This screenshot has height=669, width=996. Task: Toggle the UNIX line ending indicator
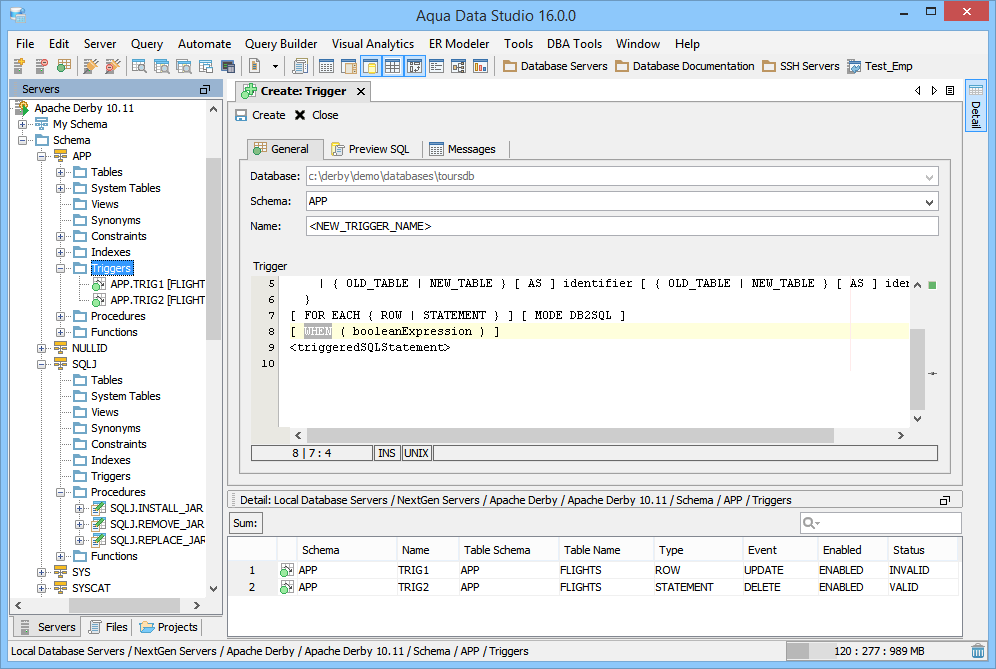(x=416, y=453)
